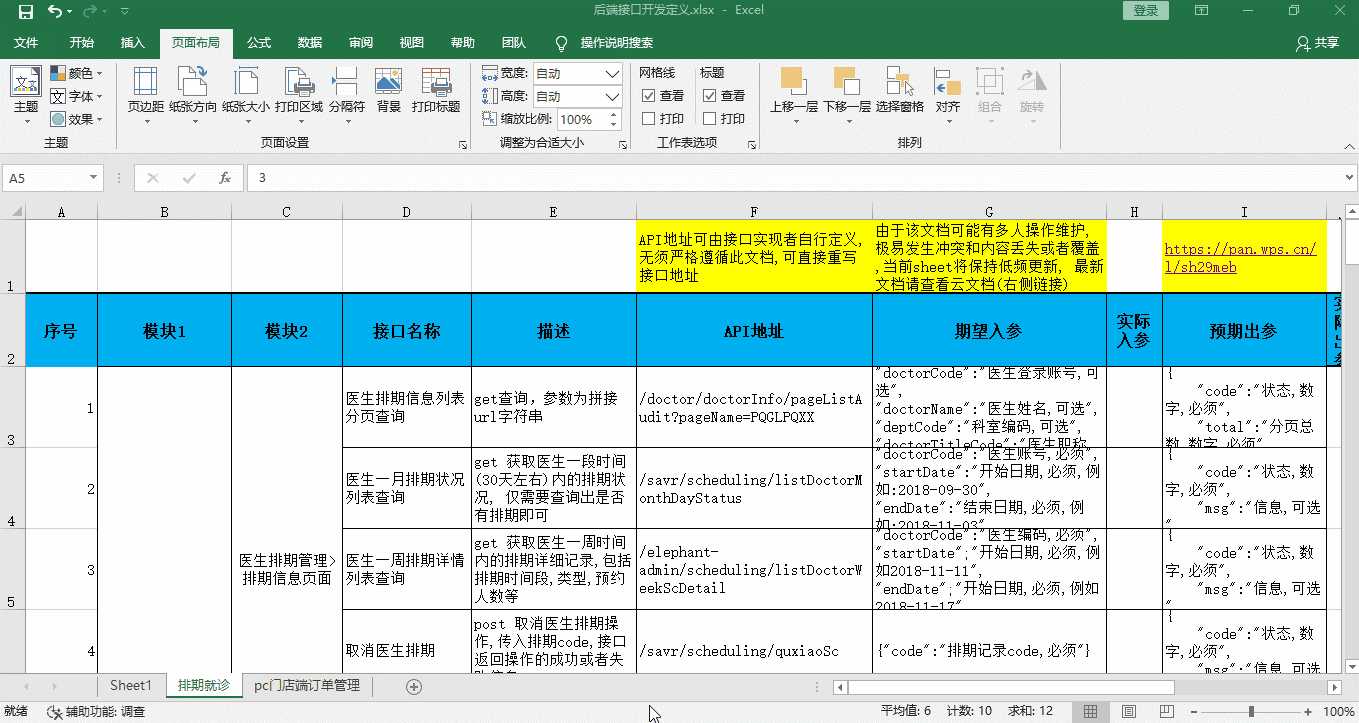Image resolution: width=1359 pixels, height=723 pixels.
Task: Open the Name Box dropdown arrow
Action: pos(94,178)
